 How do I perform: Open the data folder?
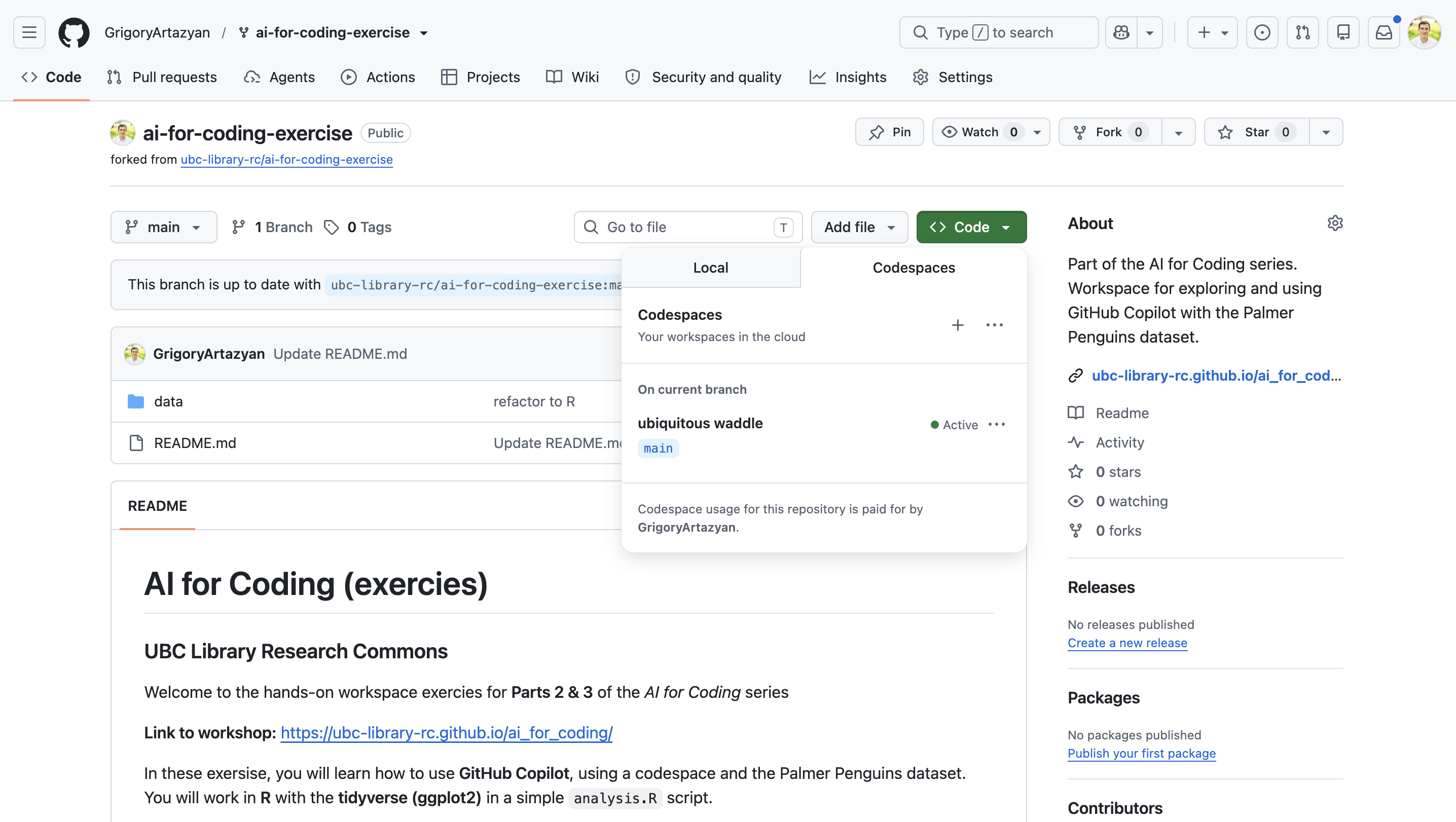click(x=168, y=401)
